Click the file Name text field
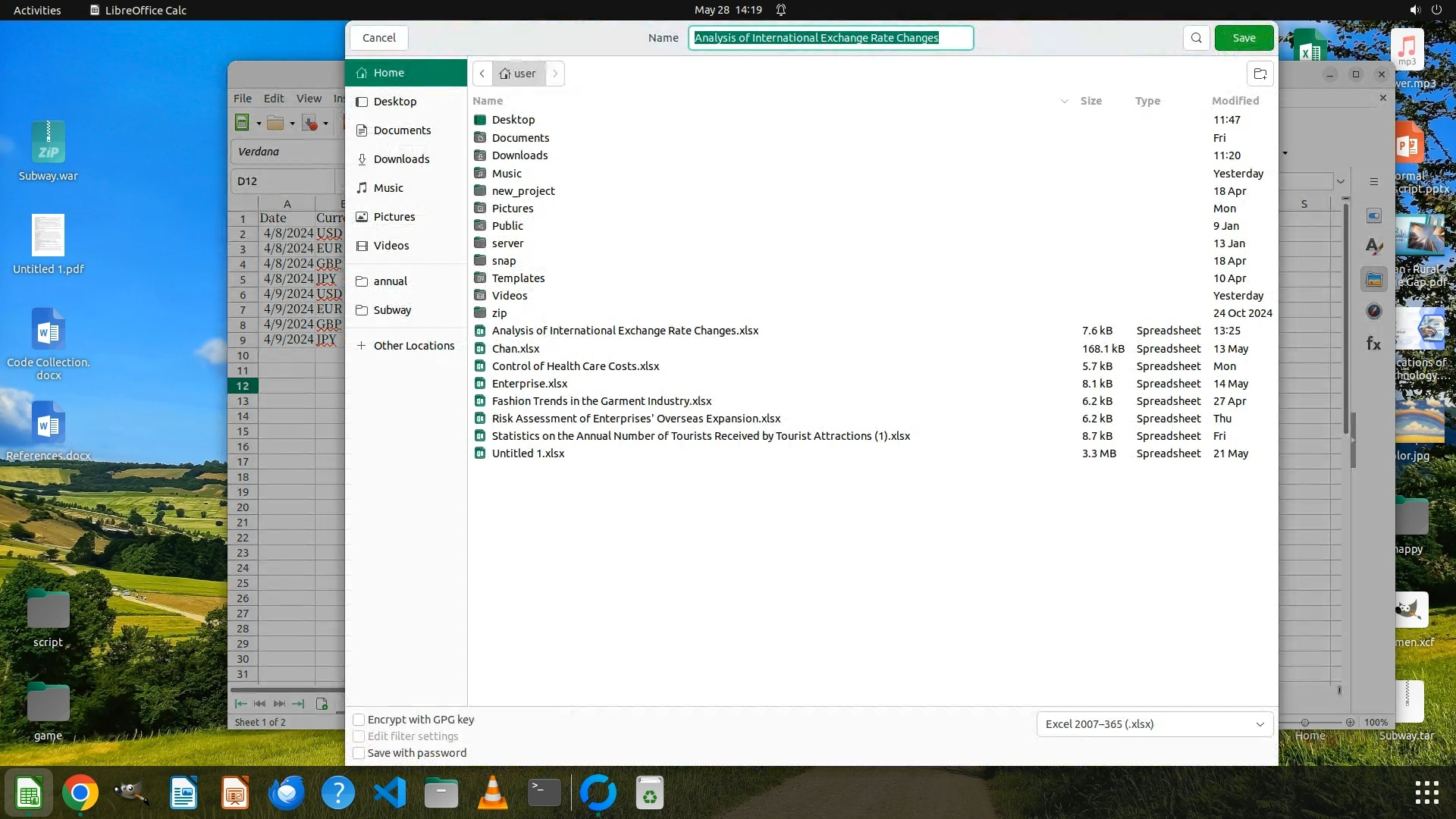Viewport: 1456px width, 819px height. 830,38
